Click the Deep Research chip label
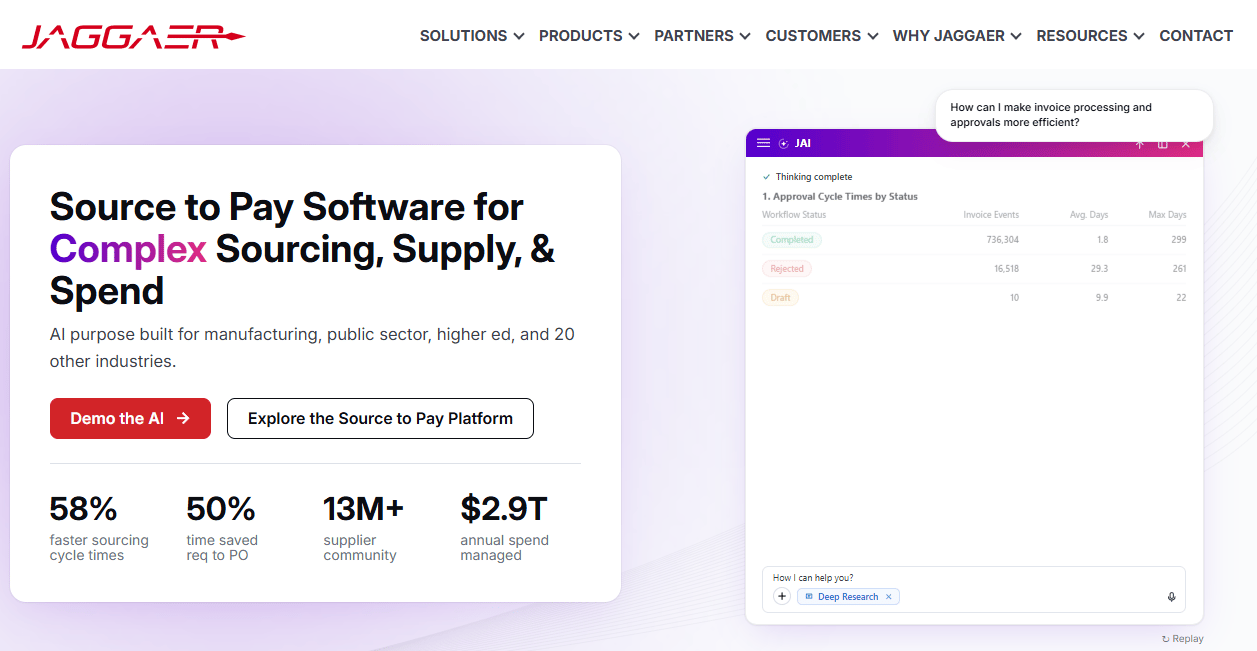Viewport: 1257px width, 651px height. pos(848,597)
